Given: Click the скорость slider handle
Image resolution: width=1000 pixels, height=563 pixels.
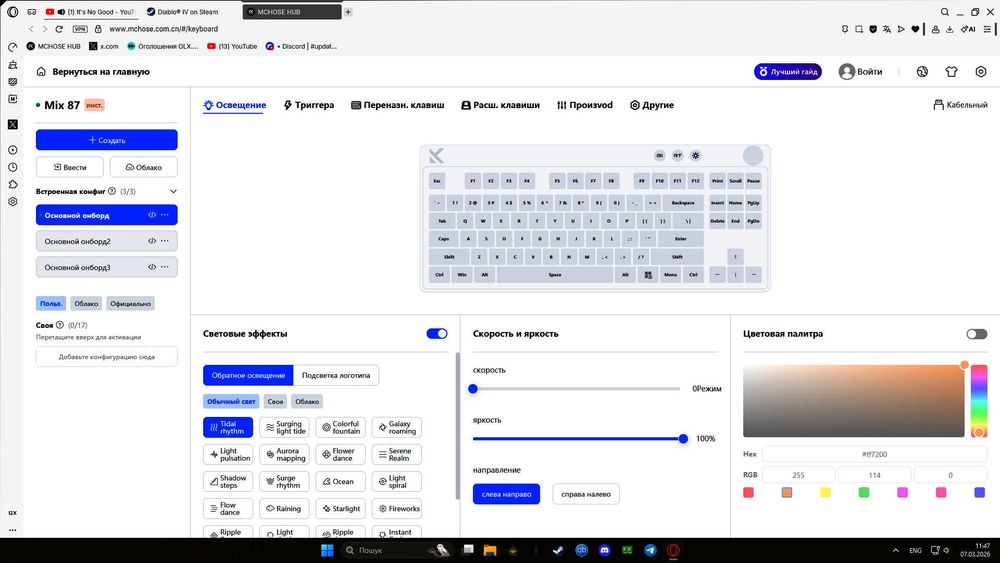Looking at the screenshot, I should pyautogui.click(x=473, y=388).
